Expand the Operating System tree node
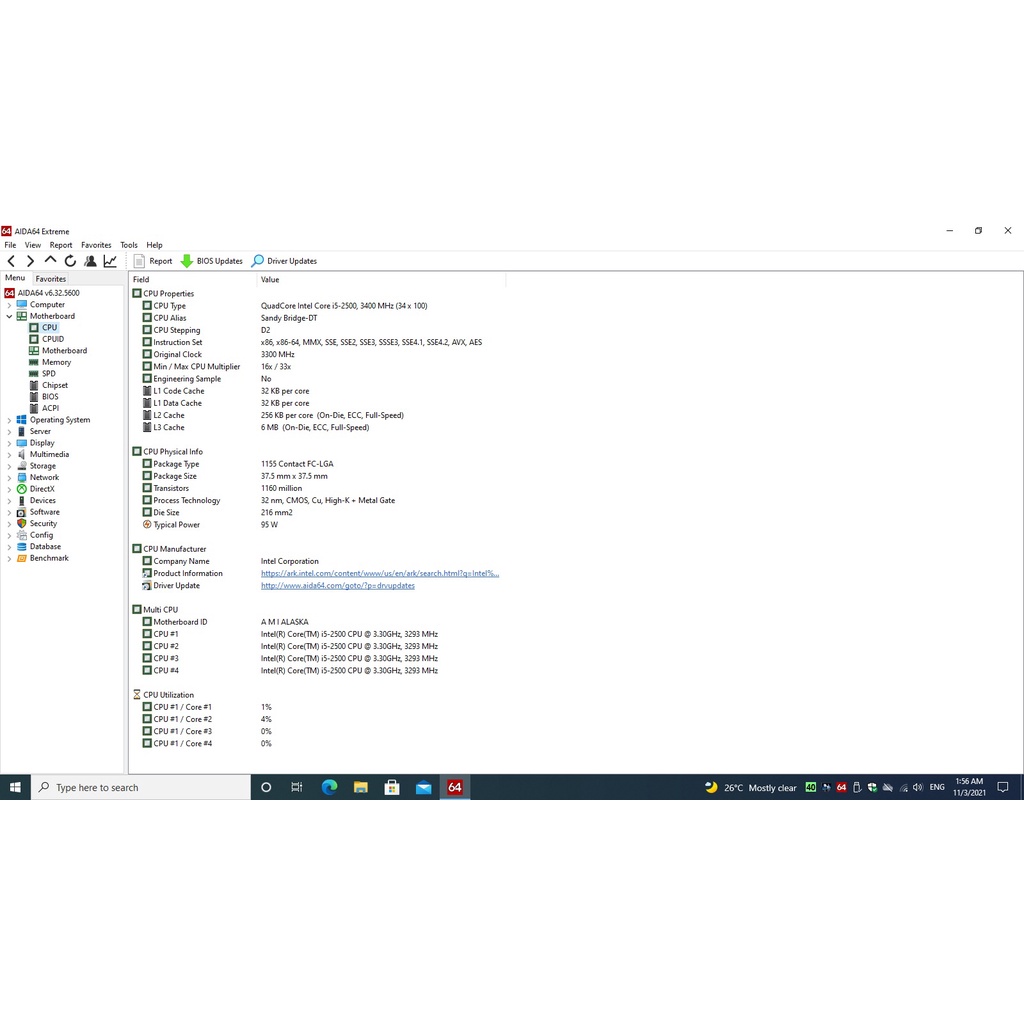Image resolution: width=1024 pixels, height=1024 pixels. [x=9, y=420]
